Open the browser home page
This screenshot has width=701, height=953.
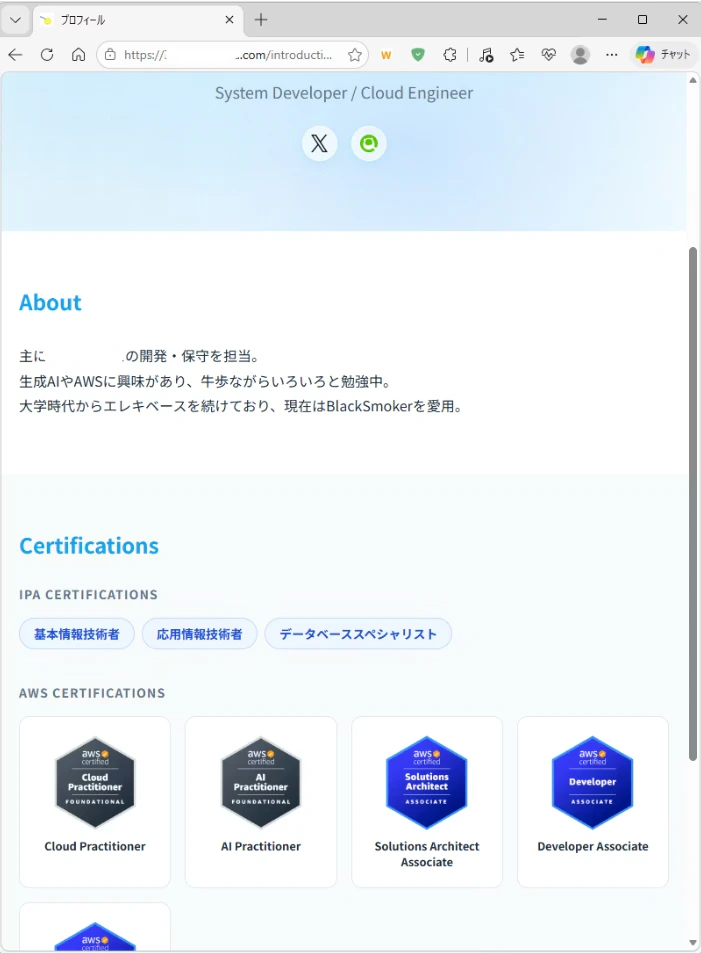coord(78,55)
